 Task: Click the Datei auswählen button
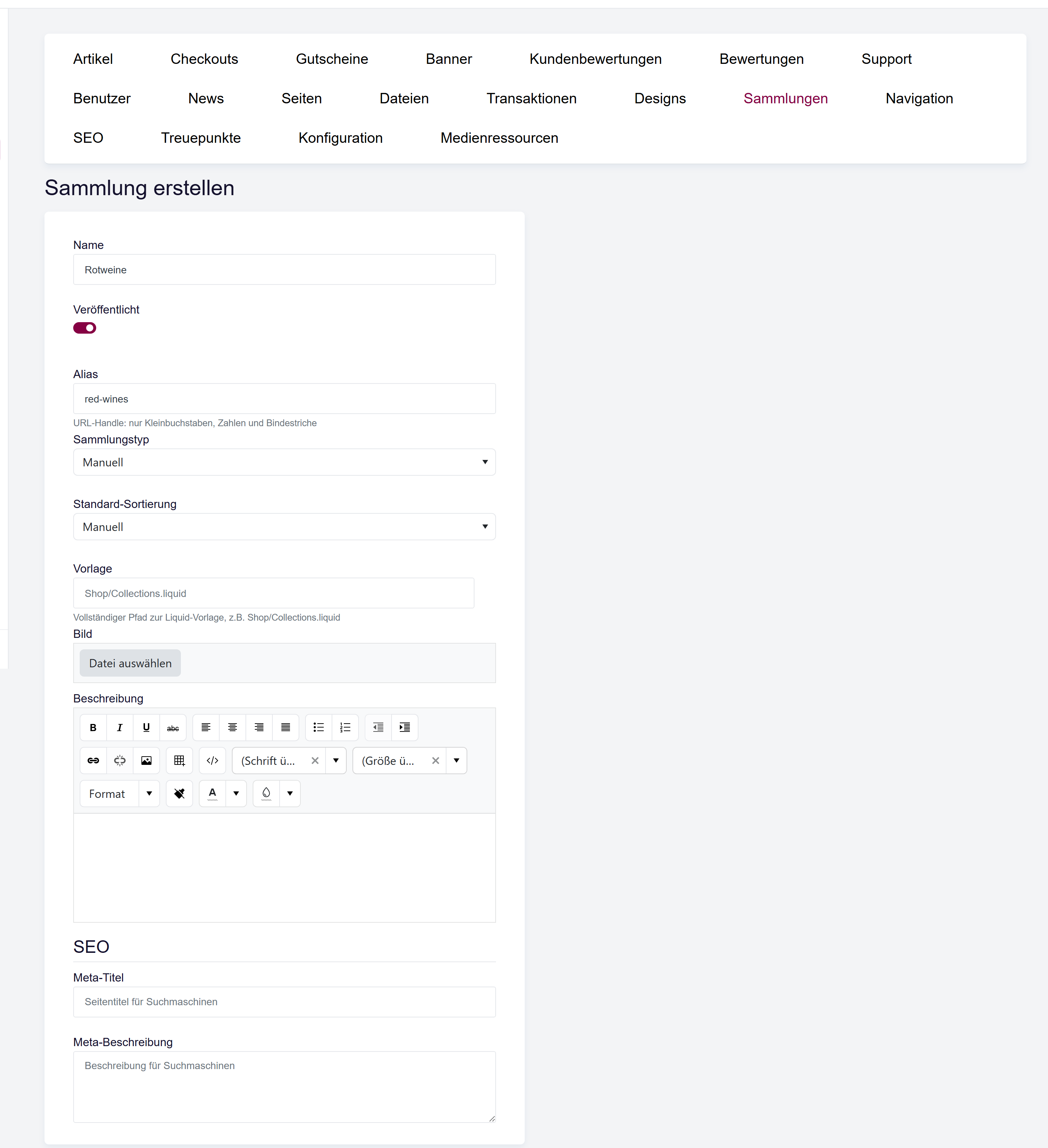click(x=130, y=663)
